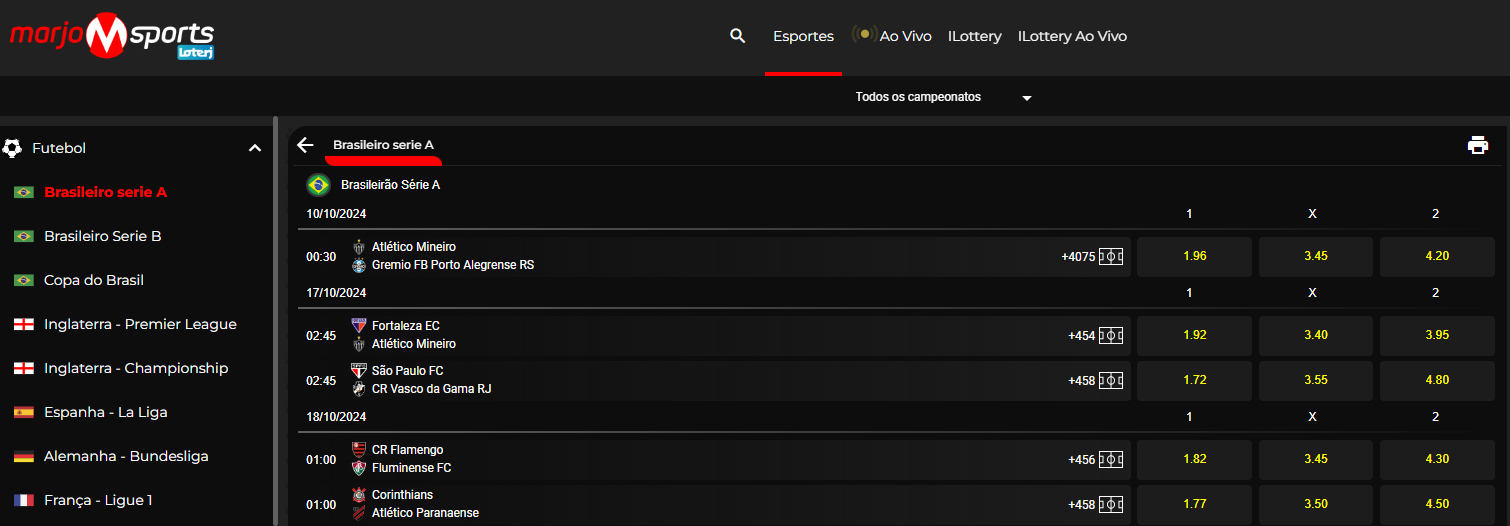Select Vasco da Gama win at 4.80
Image resolution: width=1510 pixels, height=526 pixels.
pyautogui.click(x=1437, y=380)
